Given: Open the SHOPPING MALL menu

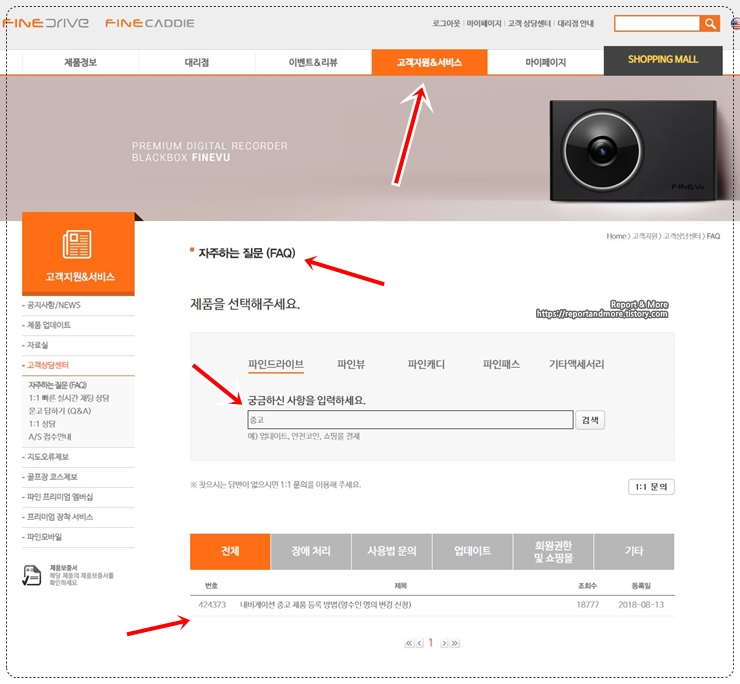Looking at the screenshot, I should click(663, 60).
